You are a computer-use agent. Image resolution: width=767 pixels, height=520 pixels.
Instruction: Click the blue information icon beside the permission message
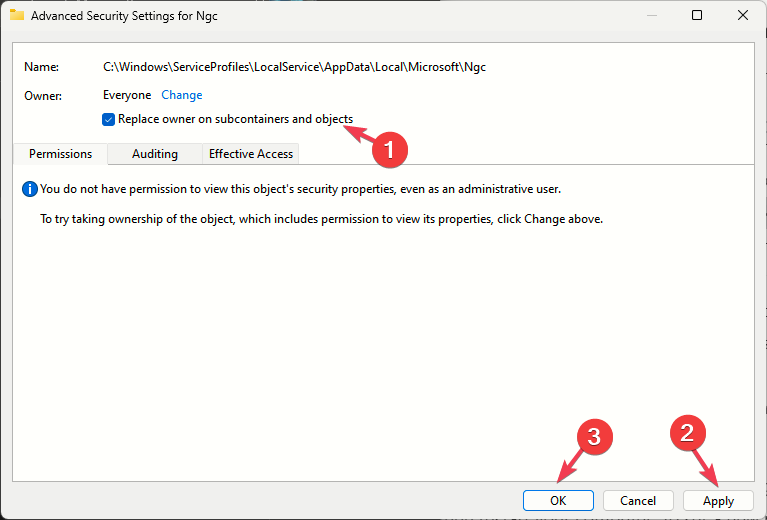[30, 189]
